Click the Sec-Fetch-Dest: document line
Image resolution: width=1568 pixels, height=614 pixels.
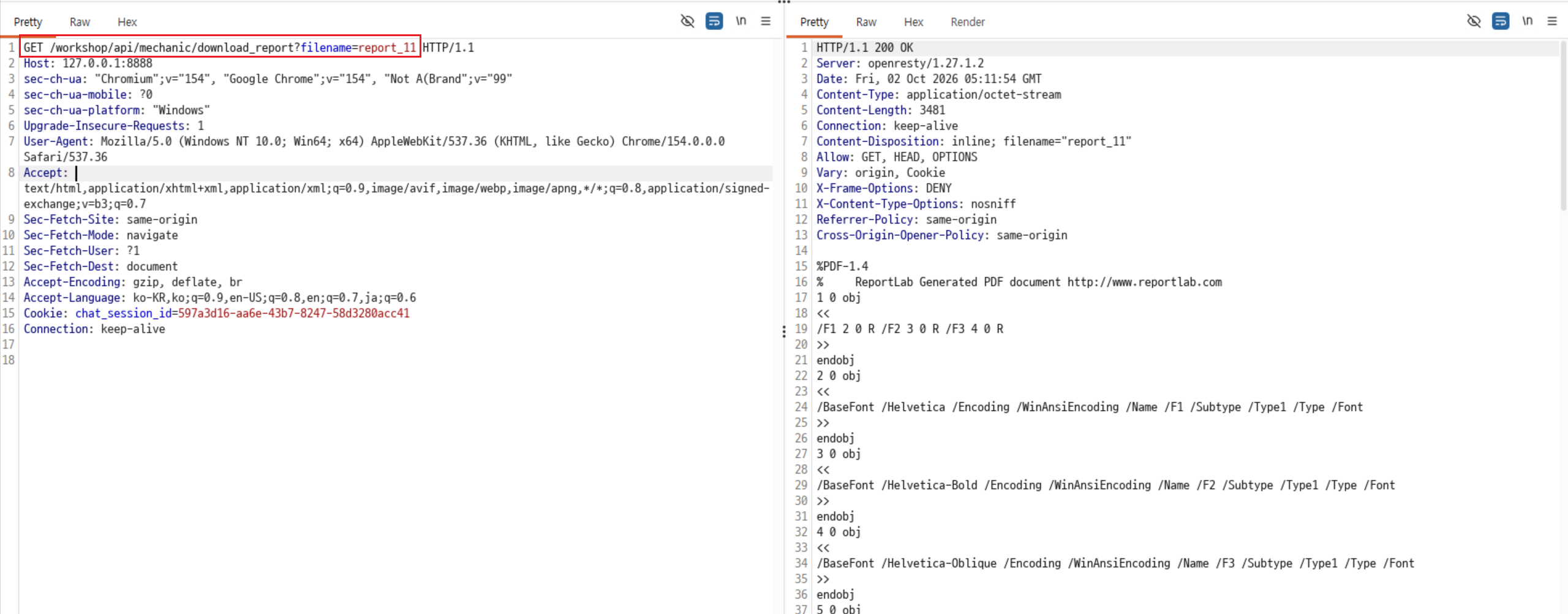coord(100,267)
